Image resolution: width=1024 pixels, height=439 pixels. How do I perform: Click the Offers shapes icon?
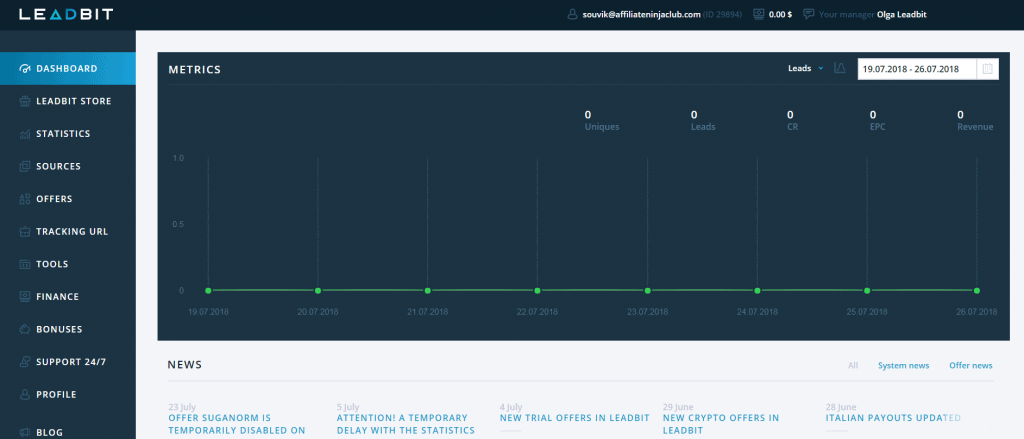(x=25, y=199)
